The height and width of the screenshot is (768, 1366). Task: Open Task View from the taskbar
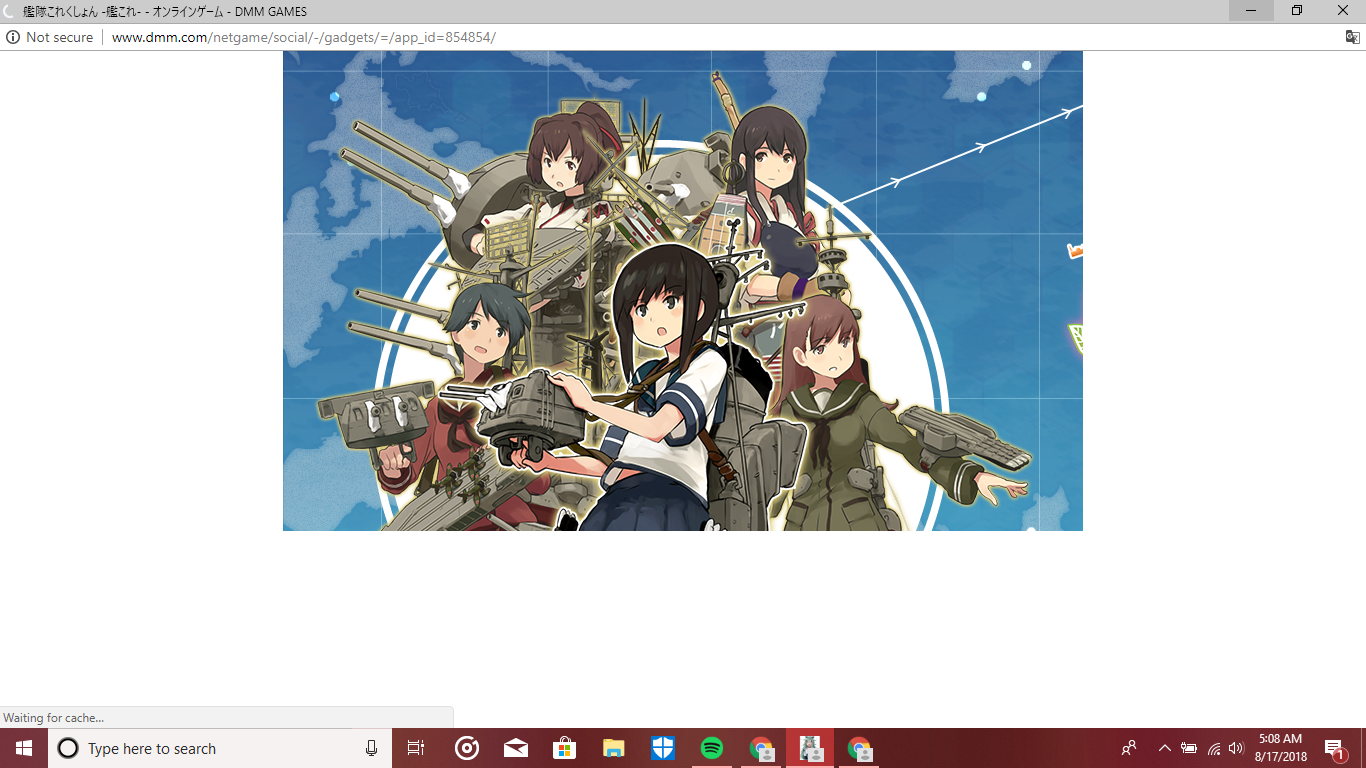pos(416,748)
